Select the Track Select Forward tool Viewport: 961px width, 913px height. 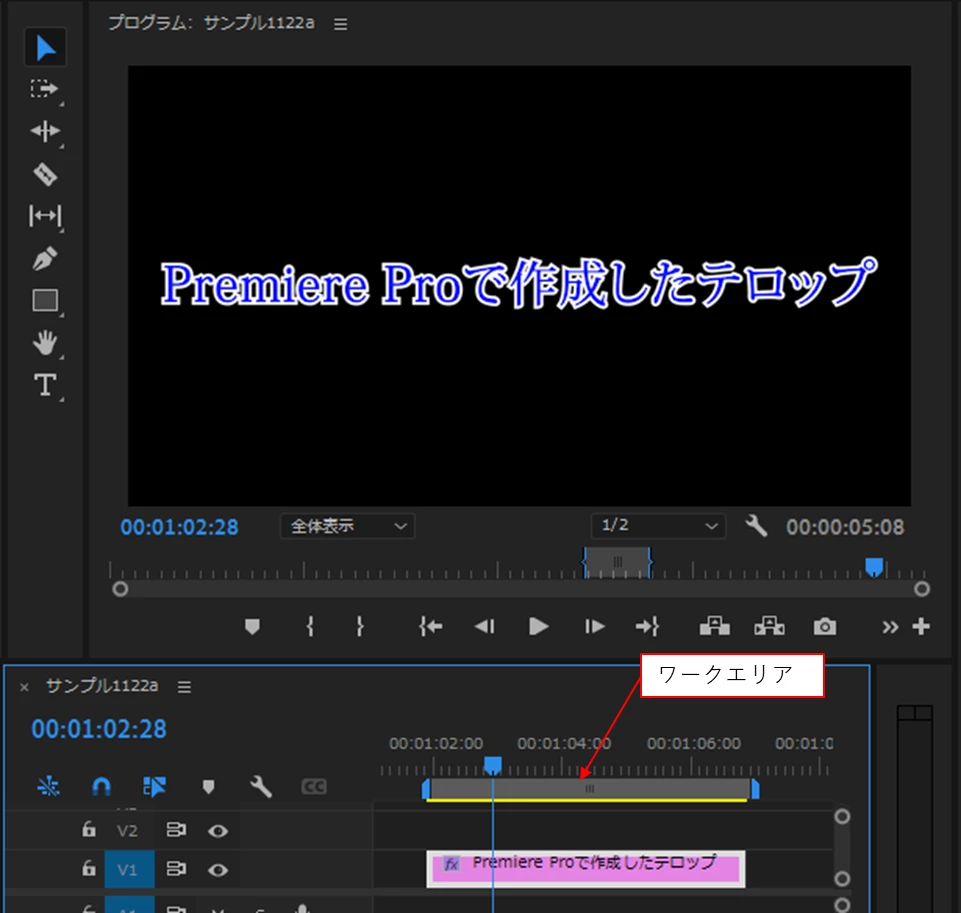(x=45, y=89)
